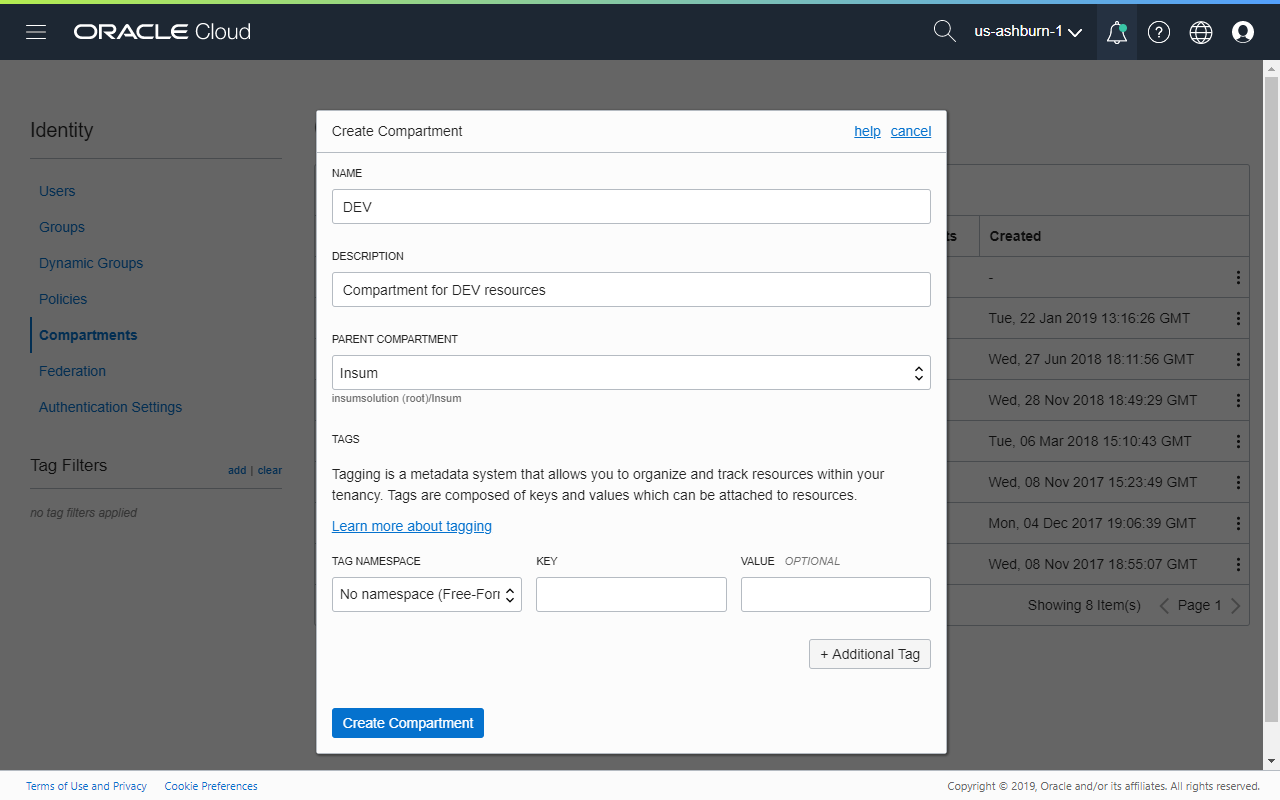1280x800 pixels.
Task: Click the language globe icon
Action: tap(1201, 32)
